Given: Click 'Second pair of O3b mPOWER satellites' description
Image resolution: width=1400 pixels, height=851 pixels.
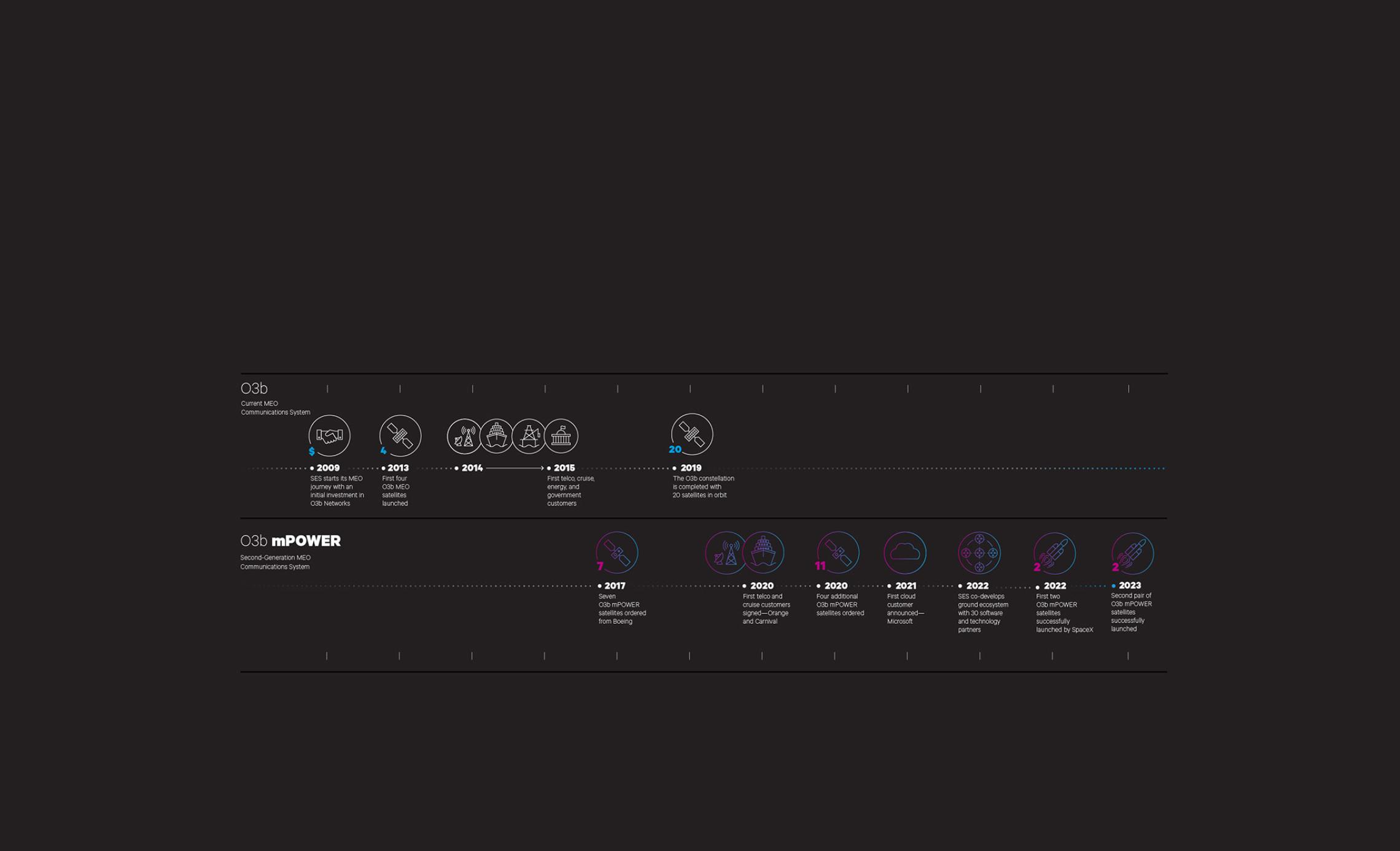Looking at the screenshot, I should click(x=1131, y=612).
